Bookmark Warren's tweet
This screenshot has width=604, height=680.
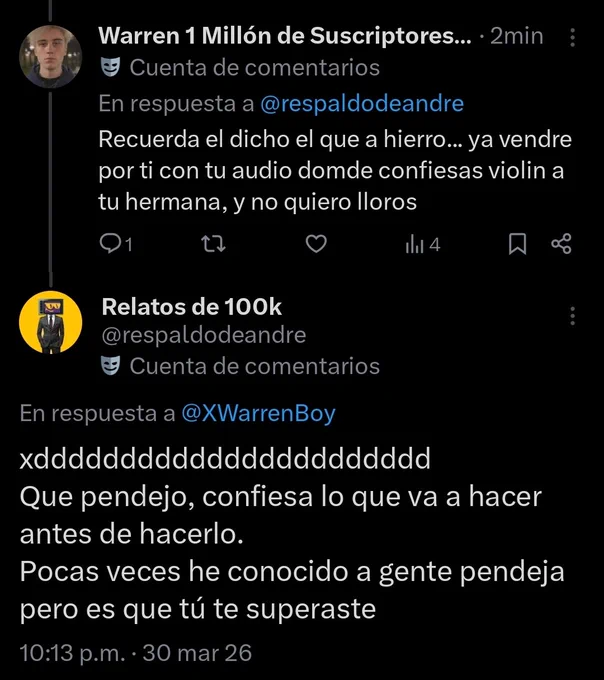(x=517, y=244)
